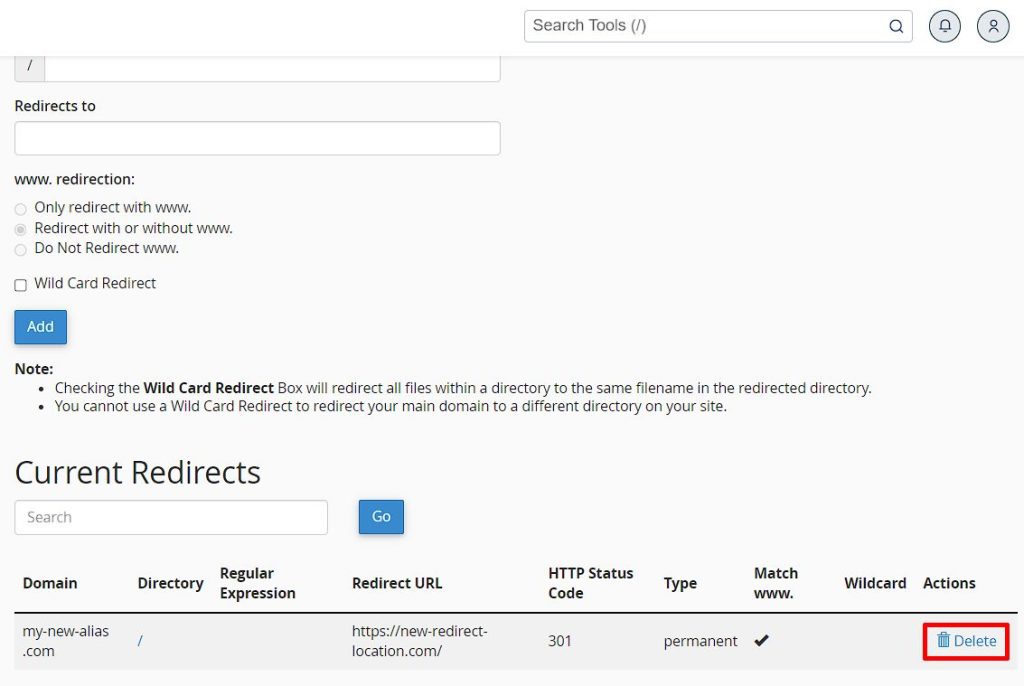This screenshot has width=1024, height=686.
Task: Open the user account icon
Action: (x=993, y=26)
